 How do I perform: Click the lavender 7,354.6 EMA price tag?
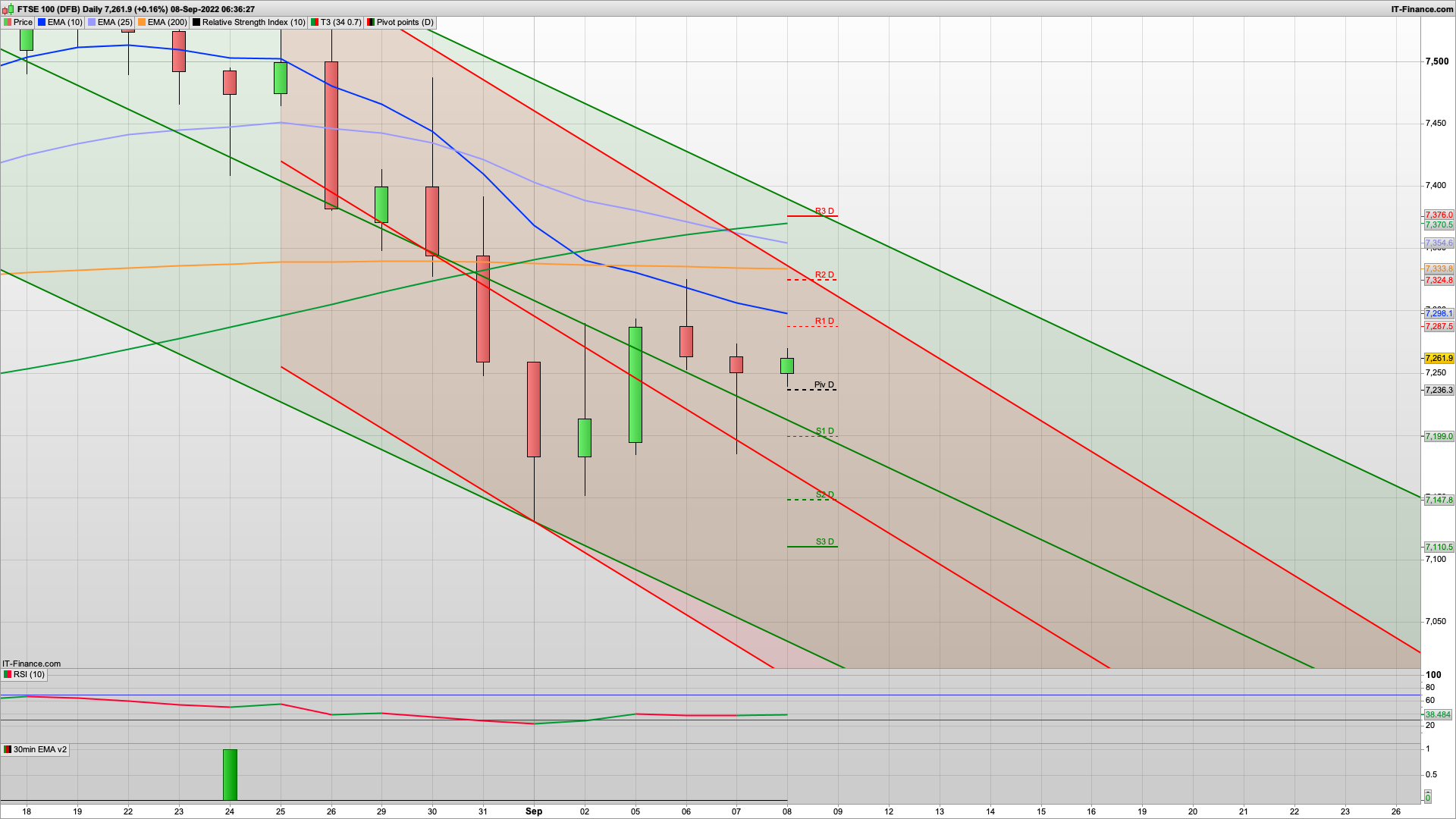[1439, 243]
